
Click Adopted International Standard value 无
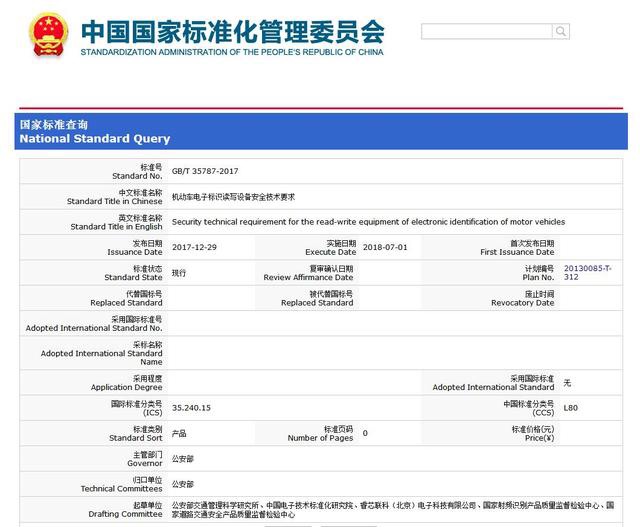[x=567, y=382]
